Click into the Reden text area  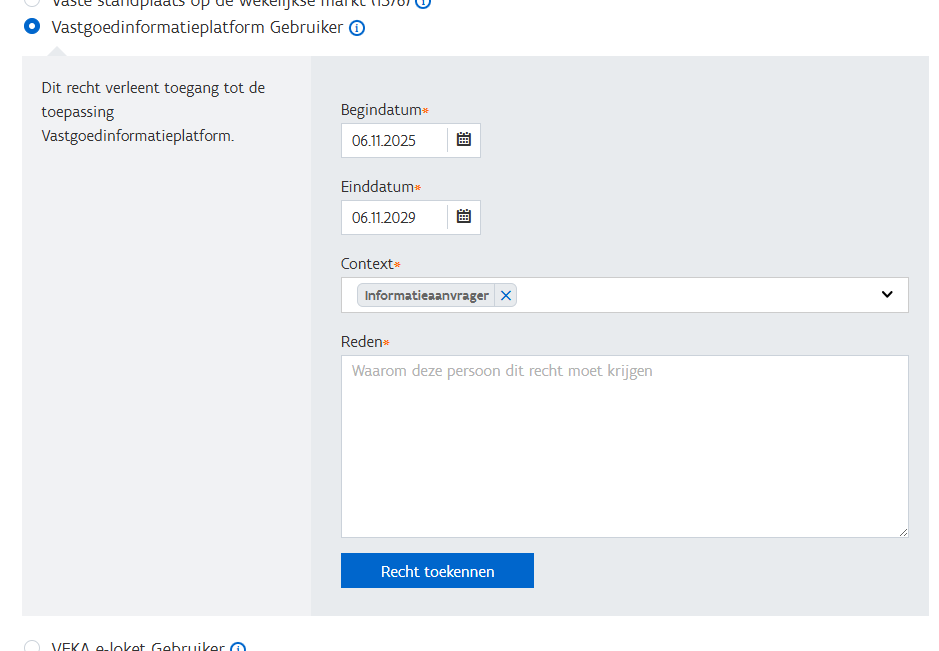[624, 446]
